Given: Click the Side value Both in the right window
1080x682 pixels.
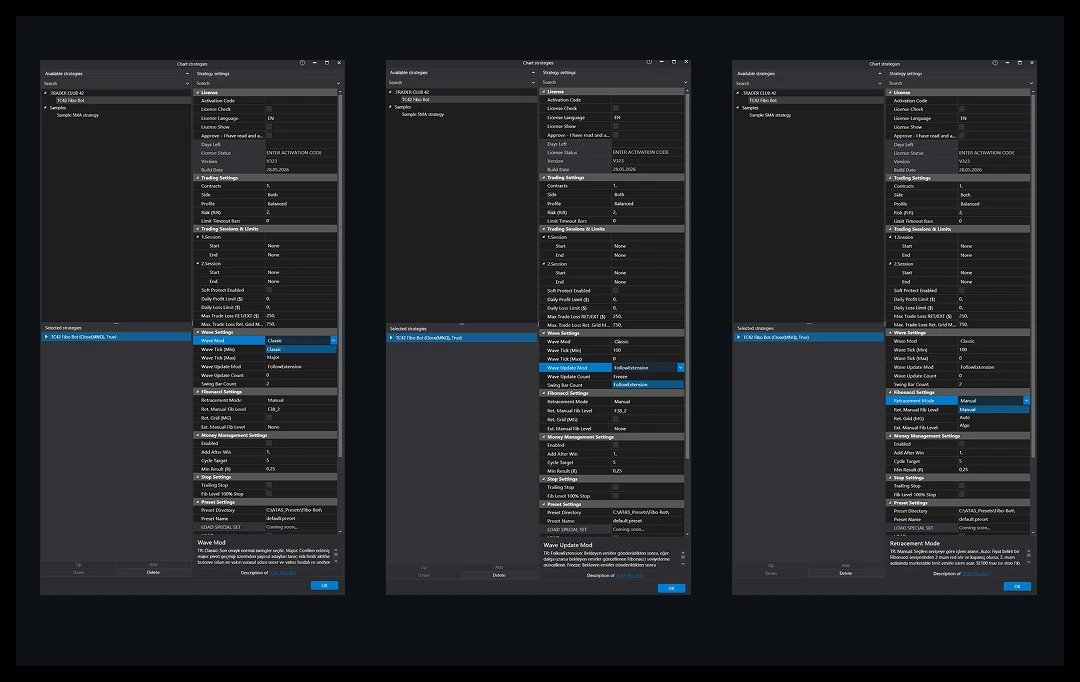Looking at the screenshot, I should (x=994, y=195).
